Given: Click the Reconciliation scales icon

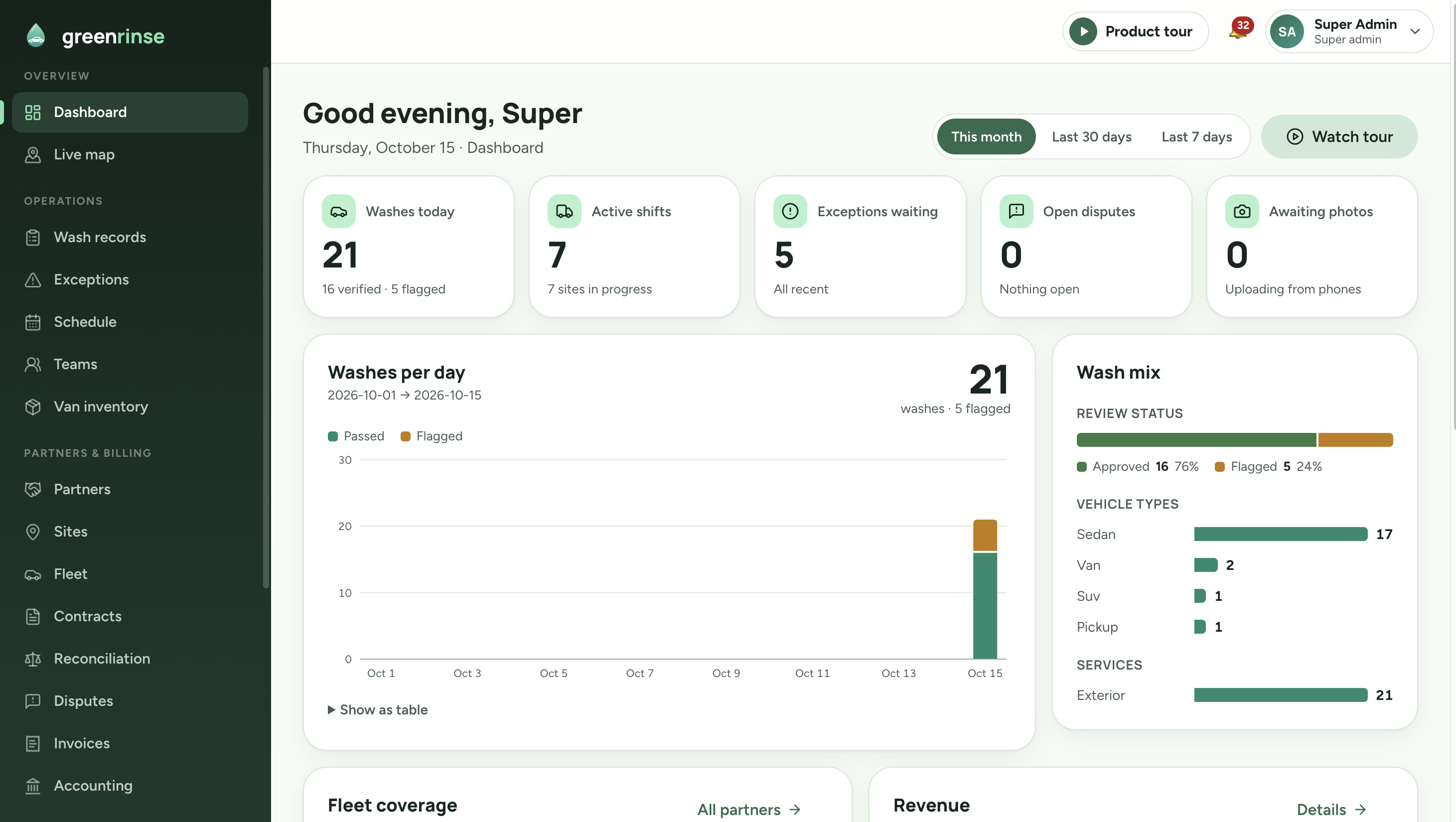Looking at the screenshot, I should click(x=33, y=659).
